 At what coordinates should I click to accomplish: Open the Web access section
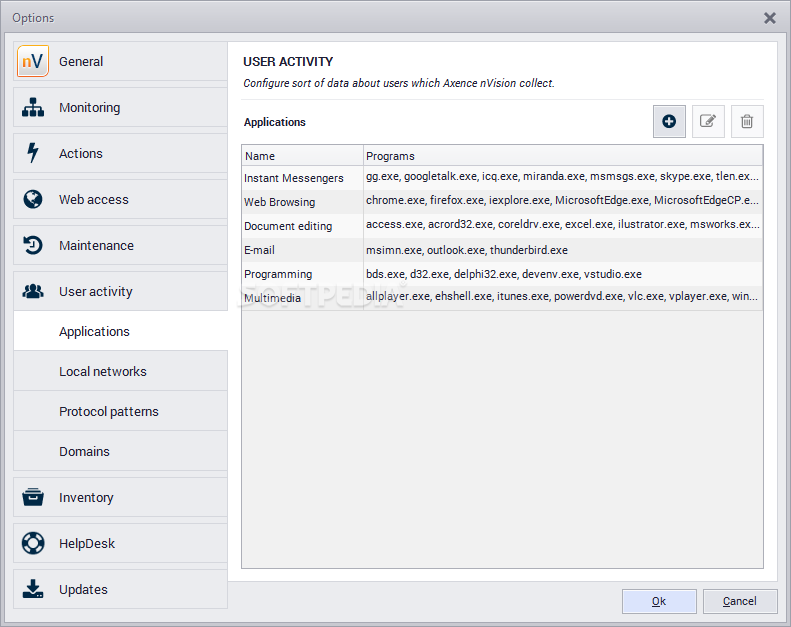click(x=120, y=199)
